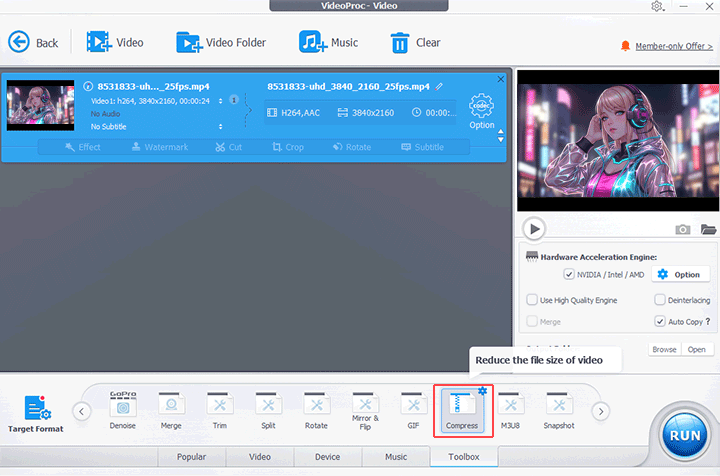
Task: Enable Use High Quality Engine
Action: [x=532, y=300]
